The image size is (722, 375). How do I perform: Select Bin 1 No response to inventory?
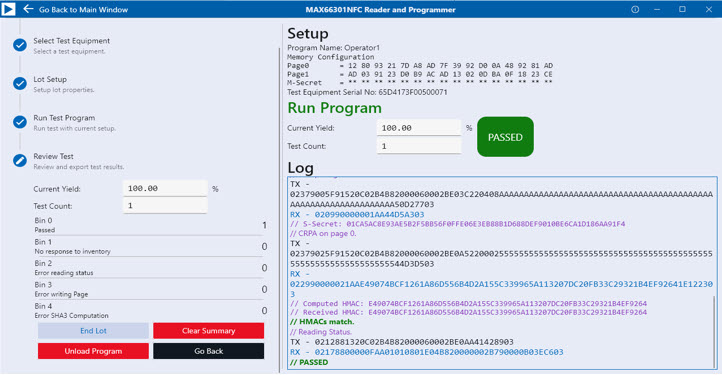click(x=150, y=246)
